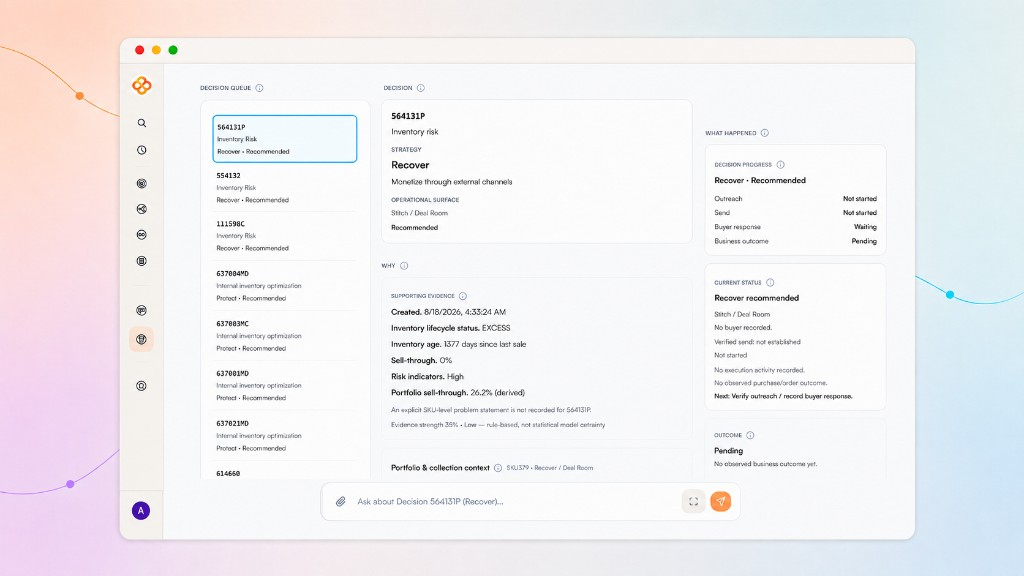Screen dimensions: 1024x576
Task: Attach a file using the paperclip icon
Action: [x=341, y=502]
